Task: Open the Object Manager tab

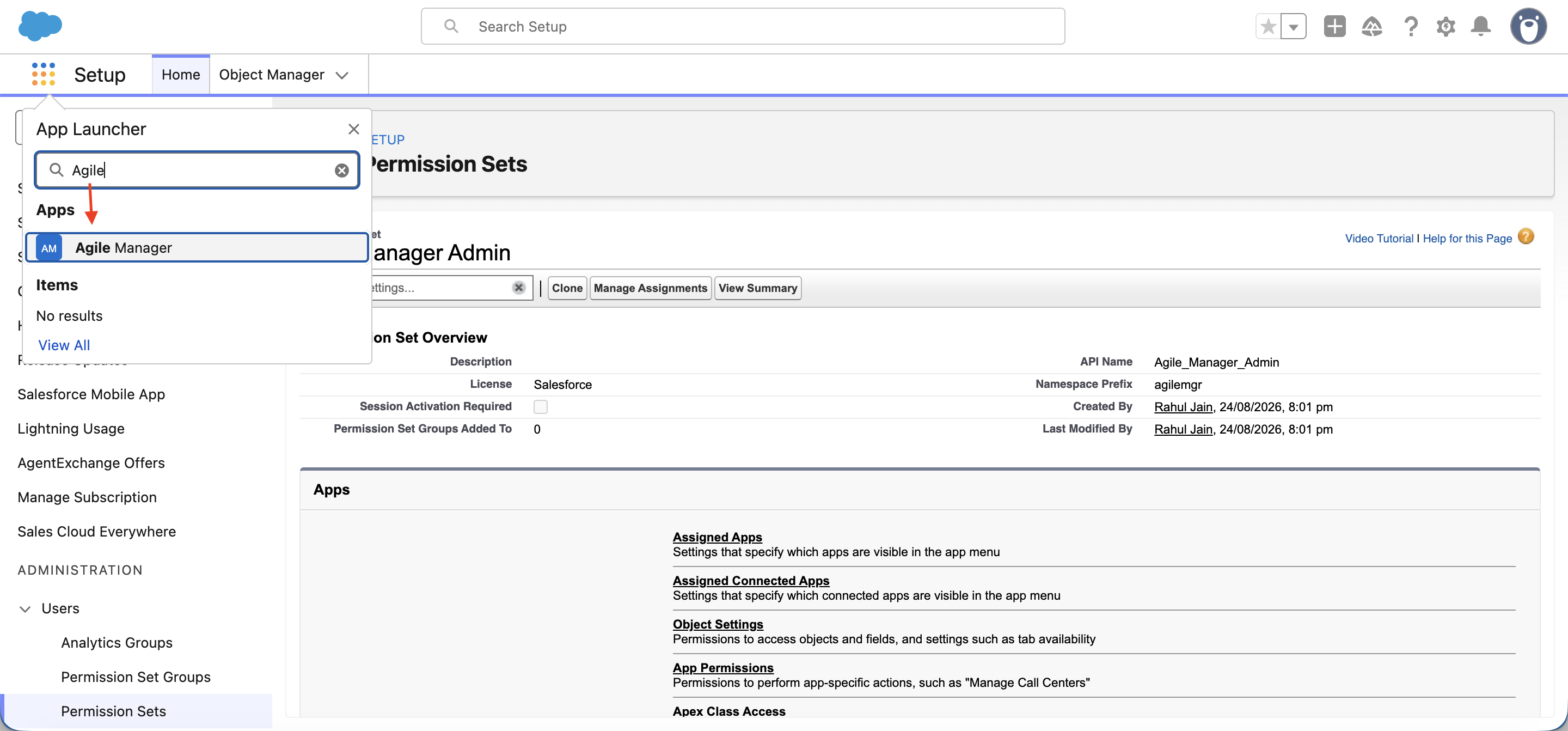Action: 272,74
